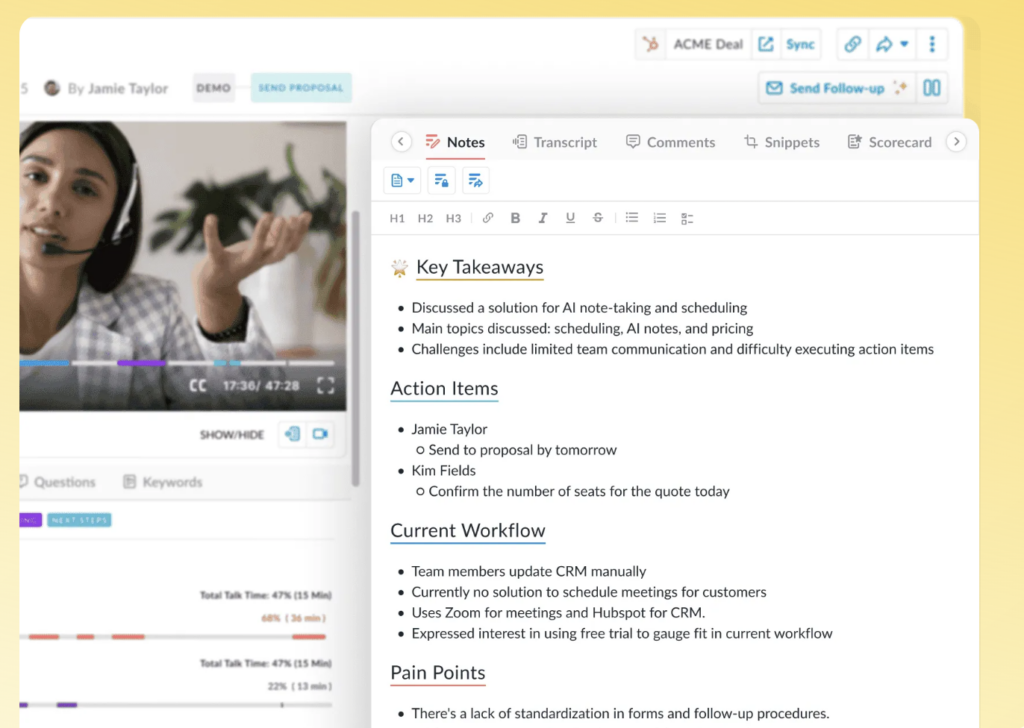Screen dimensions: 1024x728
Task: Open the note template dropdown
Action: [402, 180]
